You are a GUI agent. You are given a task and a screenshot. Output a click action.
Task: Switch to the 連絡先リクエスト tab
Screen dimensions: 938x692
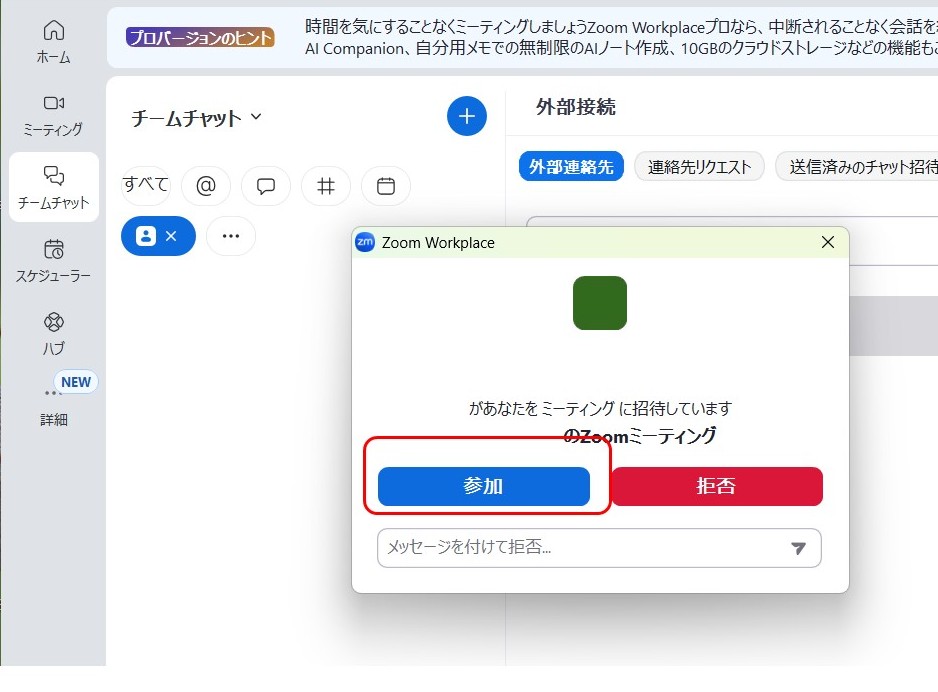tap(699, 167)
